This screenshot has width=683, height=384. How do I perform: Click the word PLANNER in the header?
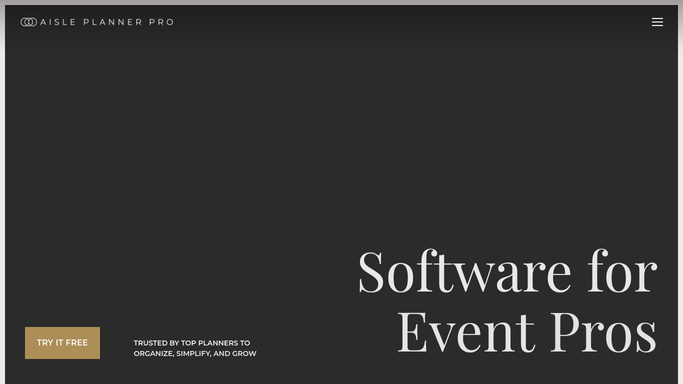[113, 22]
